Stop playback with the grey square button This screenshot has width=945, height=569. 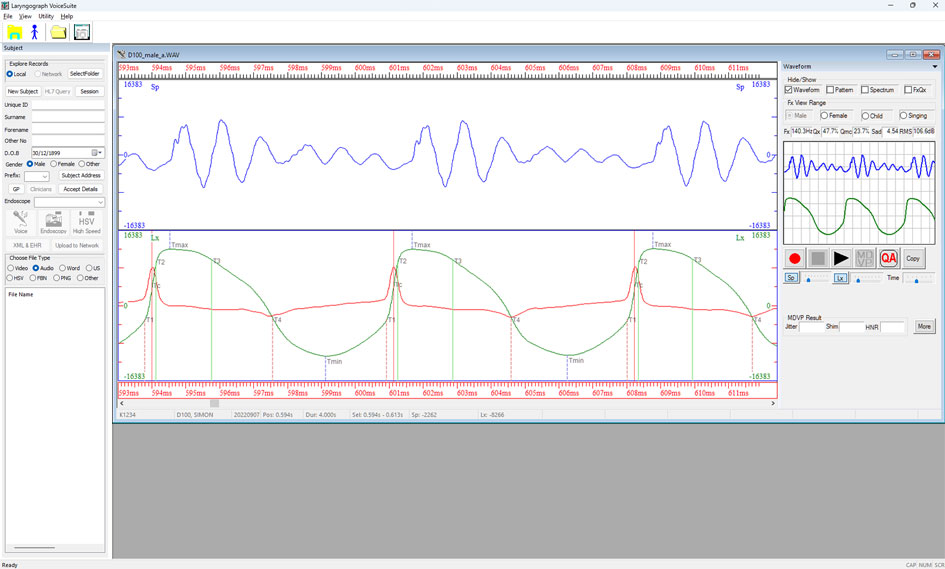tap(818, 259)
